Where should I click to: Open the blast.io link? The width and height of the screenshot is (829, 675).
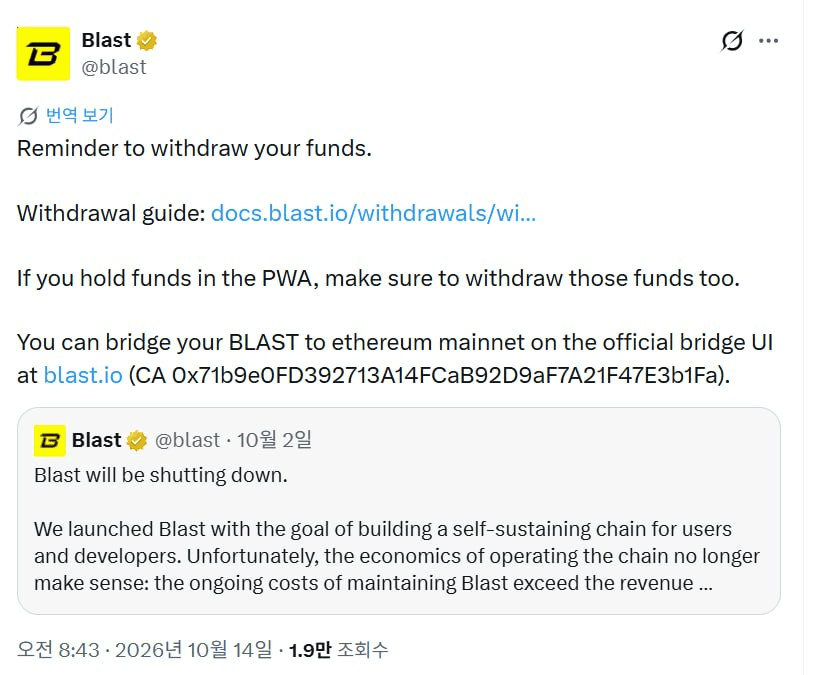click(83, 375)
